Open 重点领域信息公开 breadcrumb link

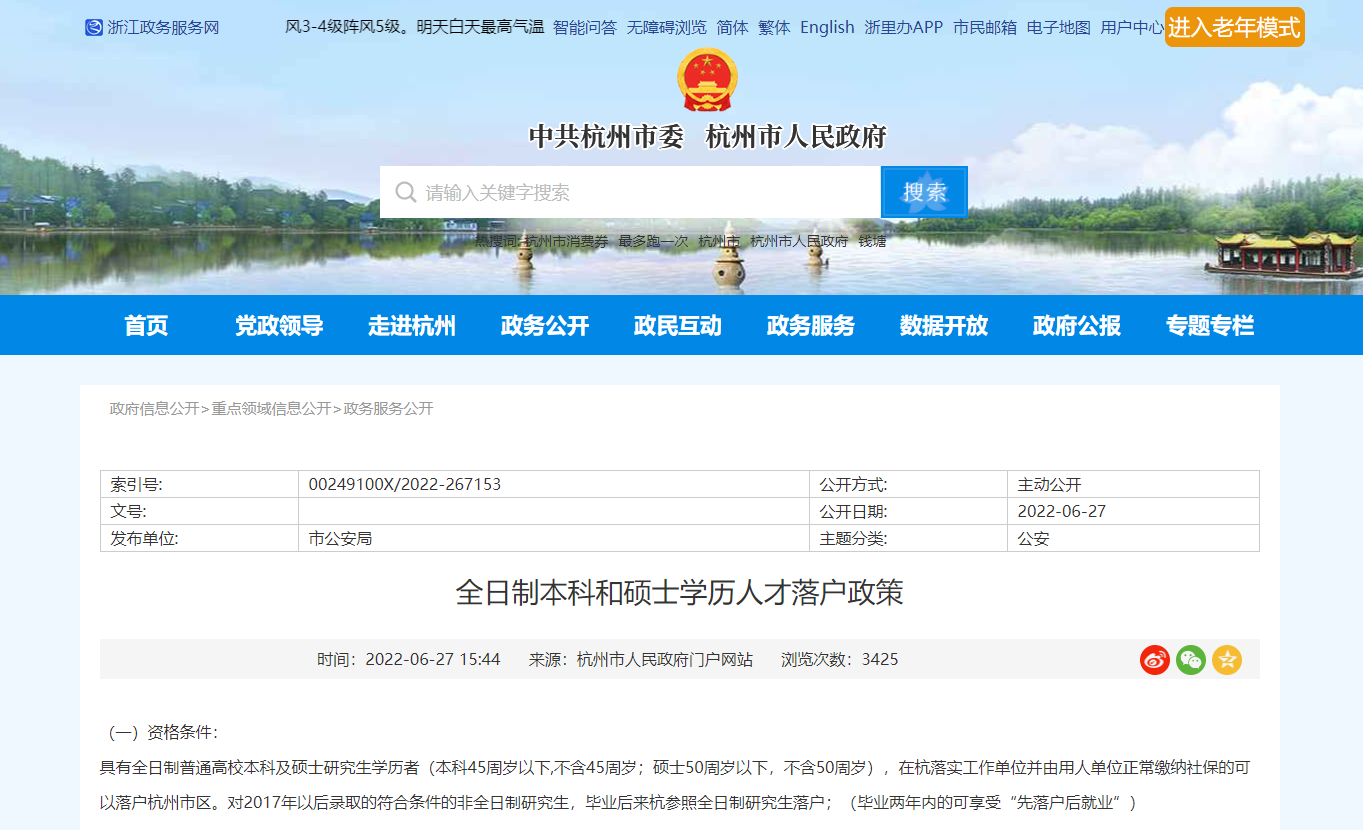pyautogui.click(x=271, y=409)
